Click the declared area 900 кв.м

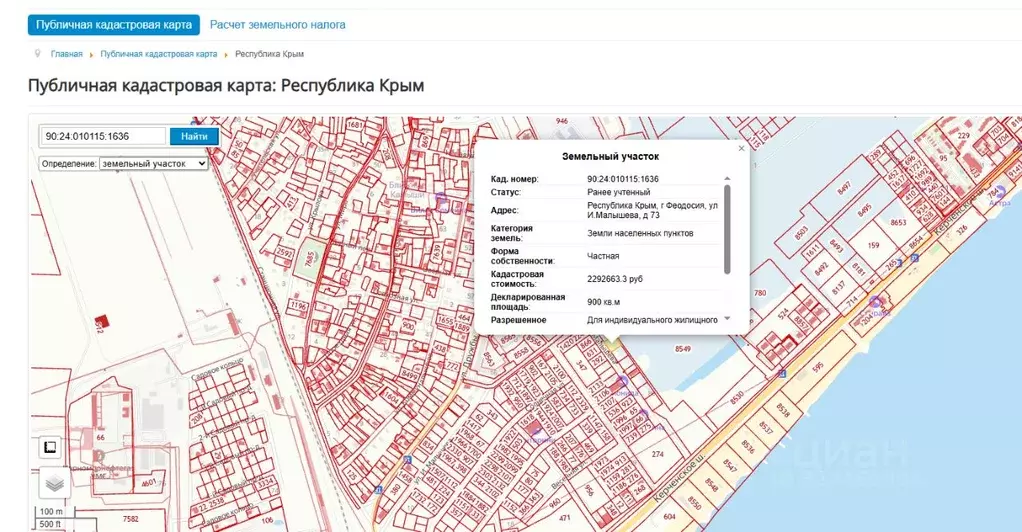tap(604, 302)
